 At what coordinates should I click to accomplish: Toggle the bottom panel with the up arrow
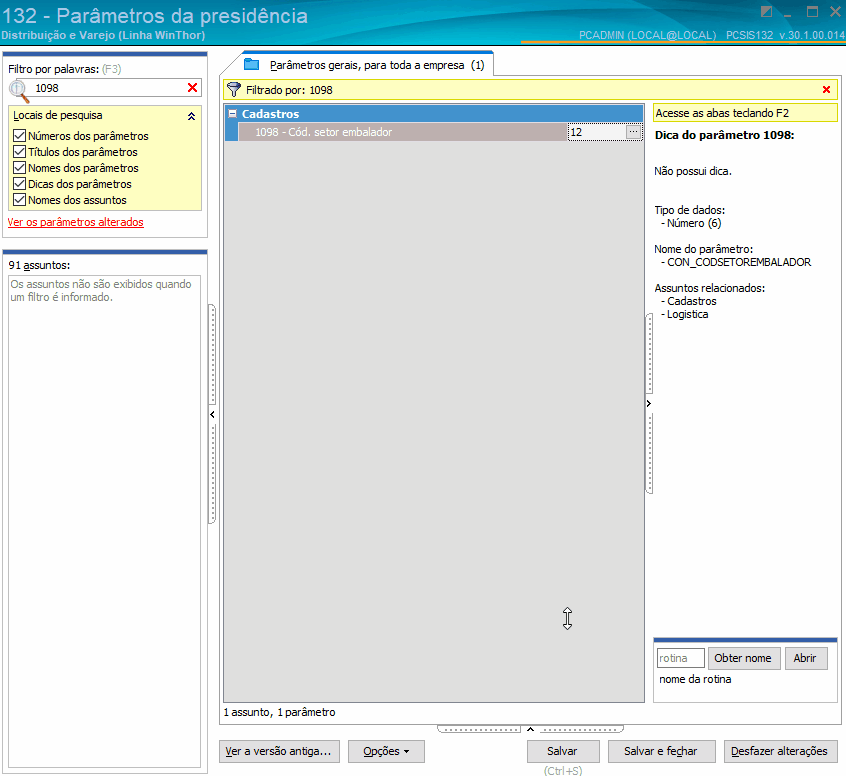point(530,729)
